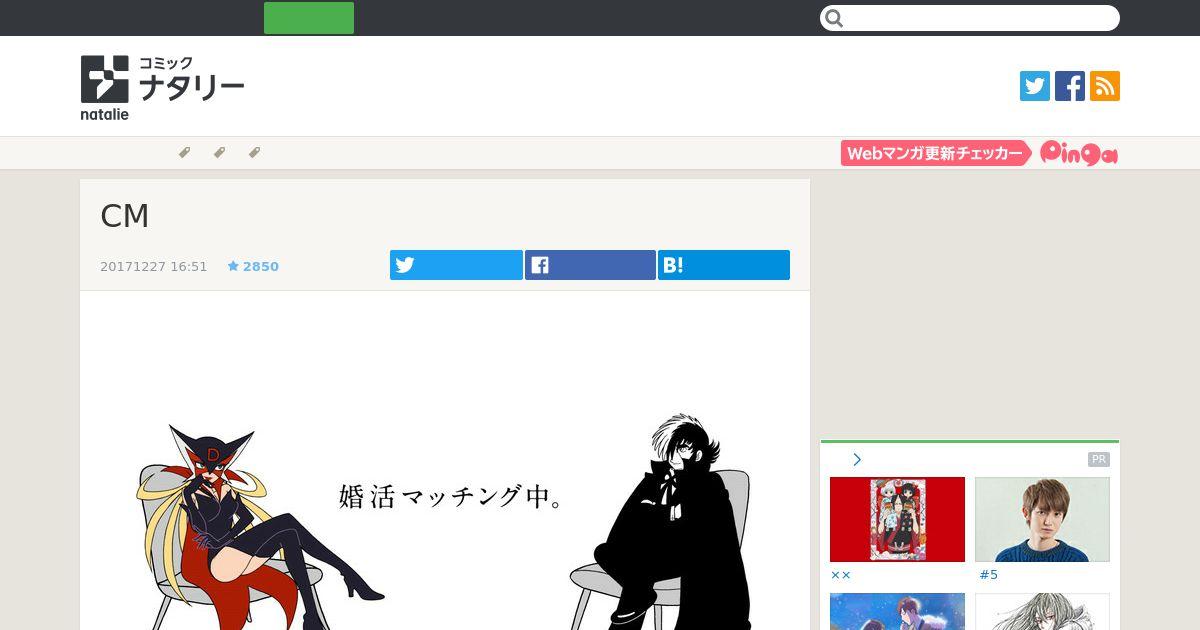The image size is (1200, 630).
Task: Open the pink Pinga logo
Action: 1079,153
